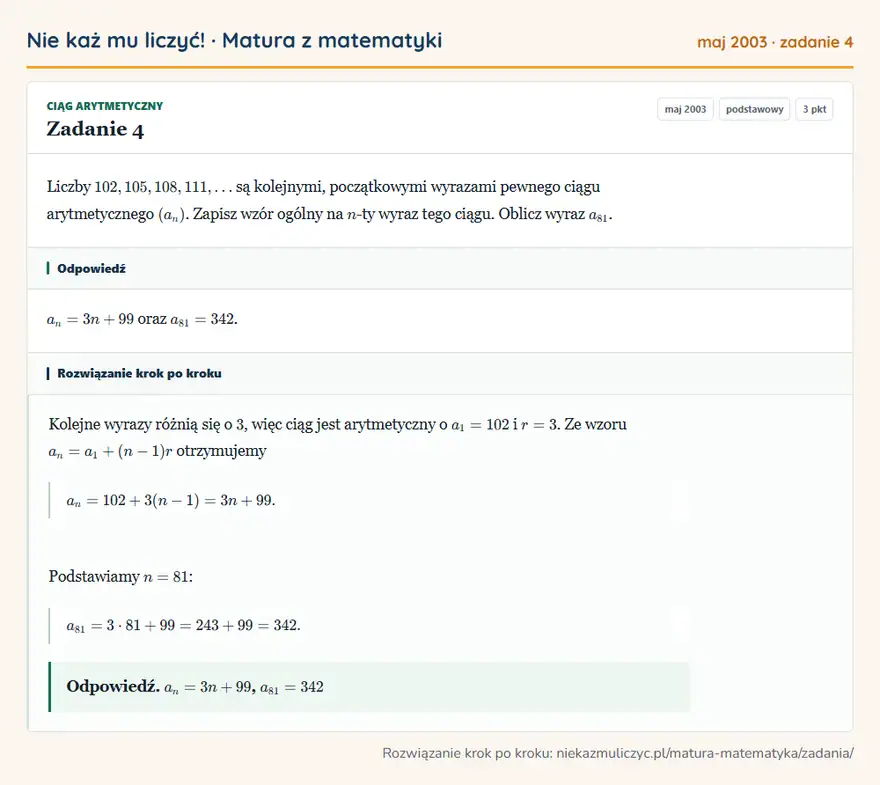
Task: Click the '3 pkt' points badge
Action: 814,109
